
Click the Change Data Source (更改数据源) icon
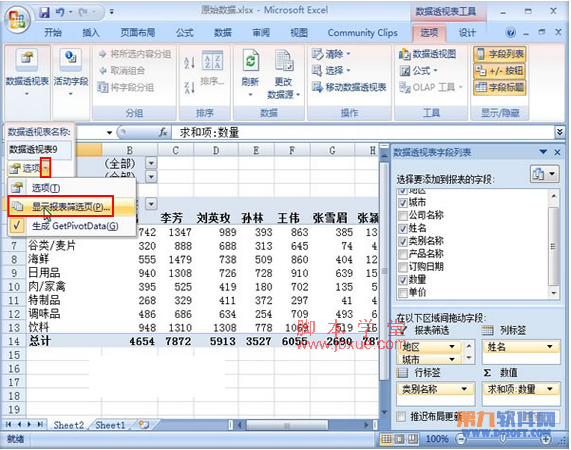(284, 60)
